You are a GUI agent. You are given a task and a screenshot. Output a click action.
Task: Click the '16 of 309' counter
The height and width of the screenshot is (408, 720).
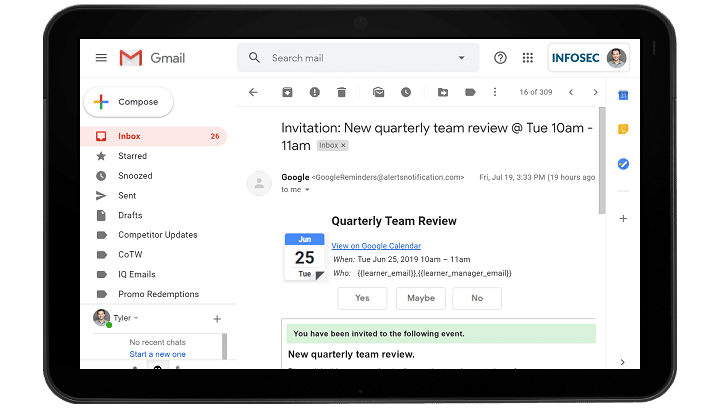(x=536, y=92)
